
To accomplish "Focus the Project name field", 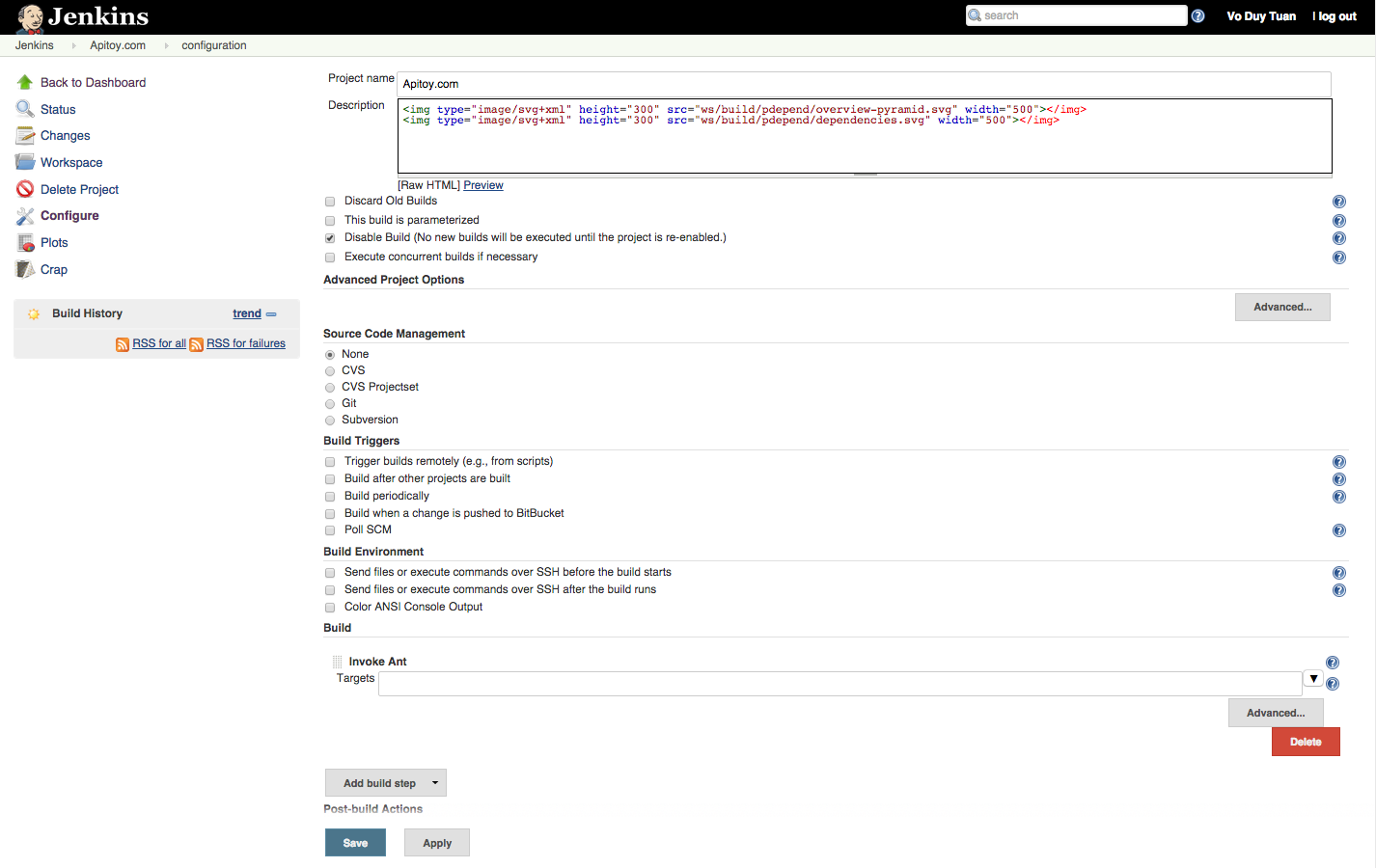I will (x=865, y=84).
